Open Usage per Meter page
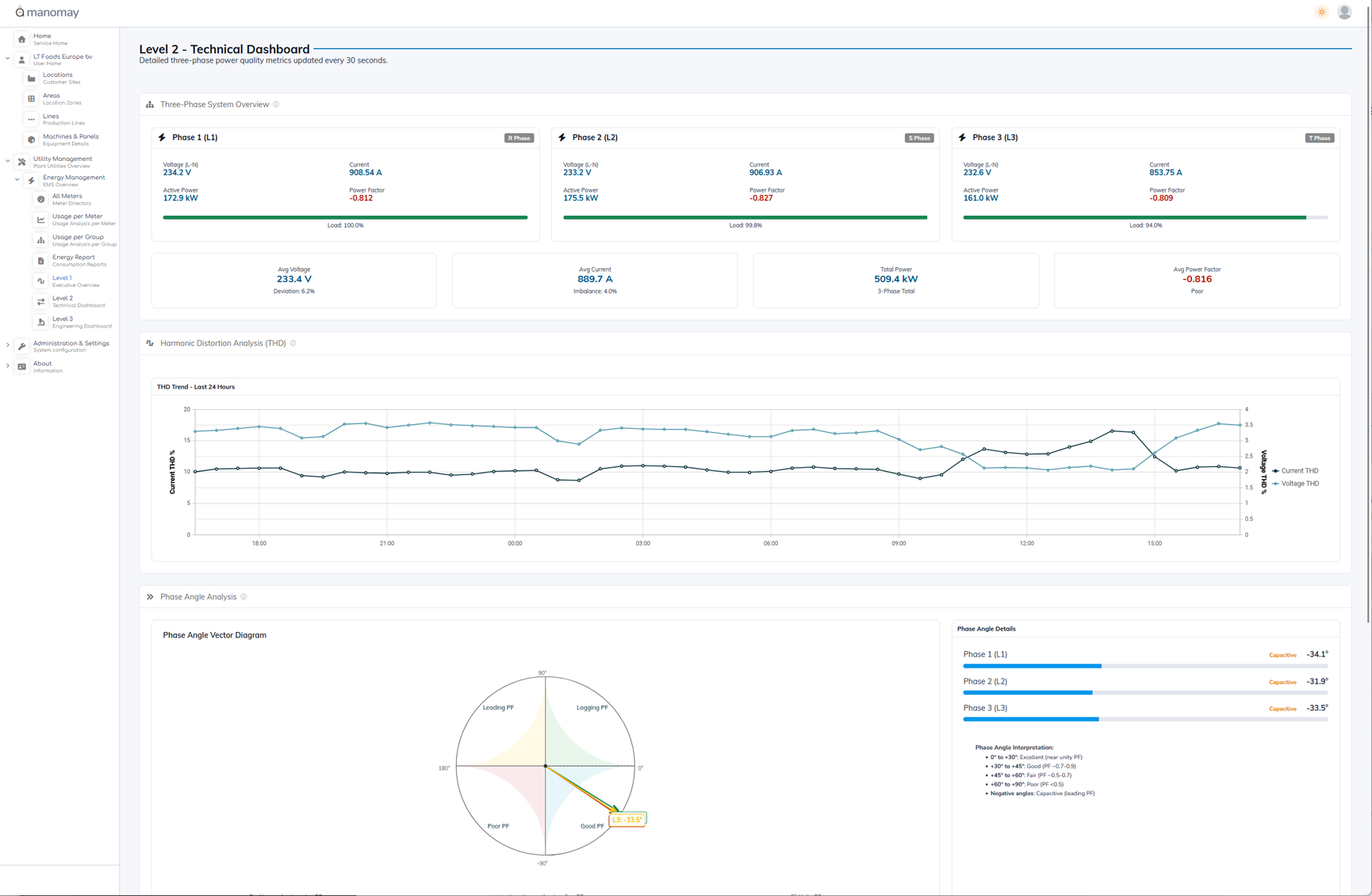The height and width of the screenshot is (896, 1372). pyautogui.click(x=77, y=220)
